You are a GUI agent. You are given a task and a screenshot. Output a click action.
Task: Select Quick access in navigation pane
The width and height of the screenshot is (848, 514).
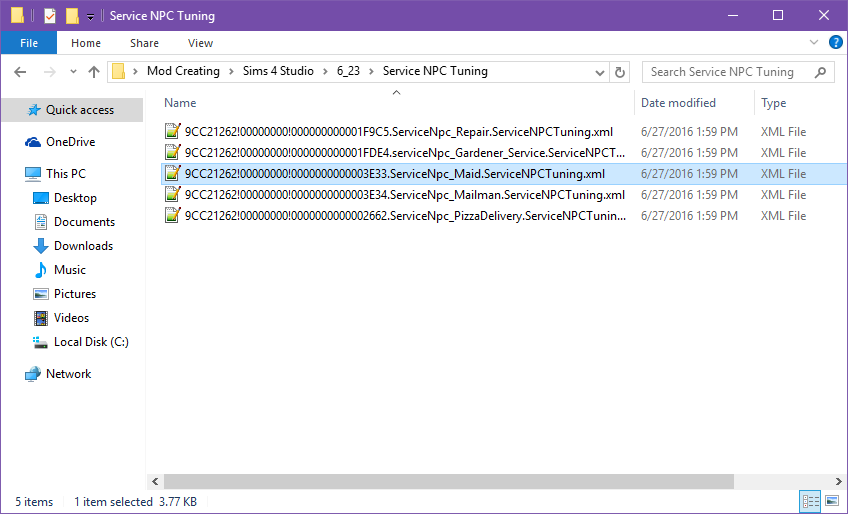click(72, 110)
